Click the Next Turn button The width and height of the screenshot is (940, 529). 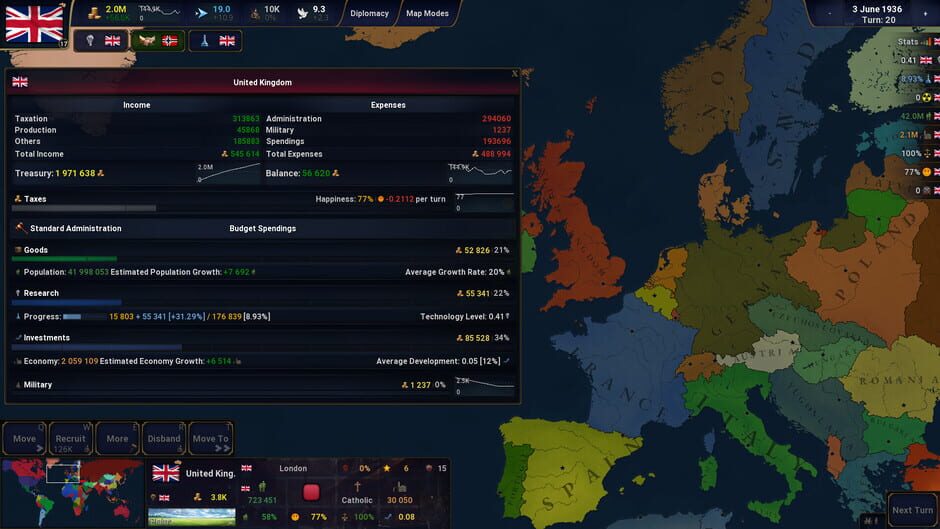pos(912,510)
